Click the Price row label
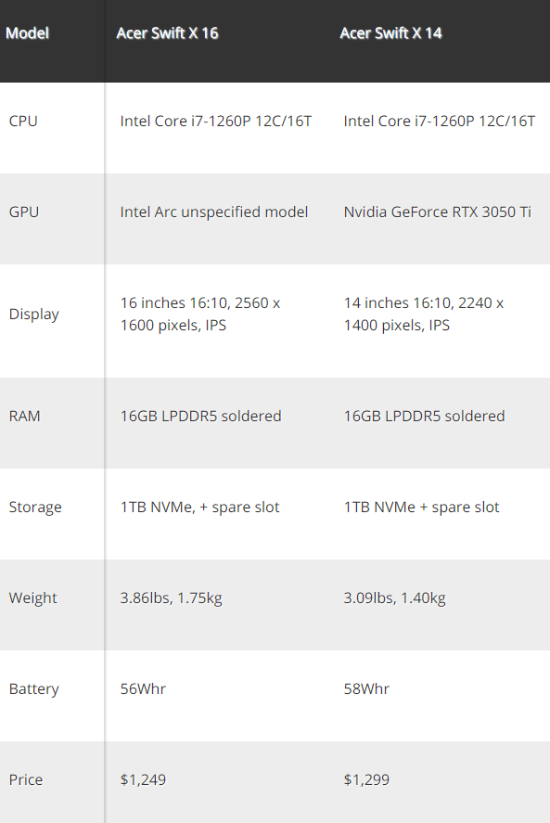The width and height of the screenshot is (550, 823). tap(26, 779)
